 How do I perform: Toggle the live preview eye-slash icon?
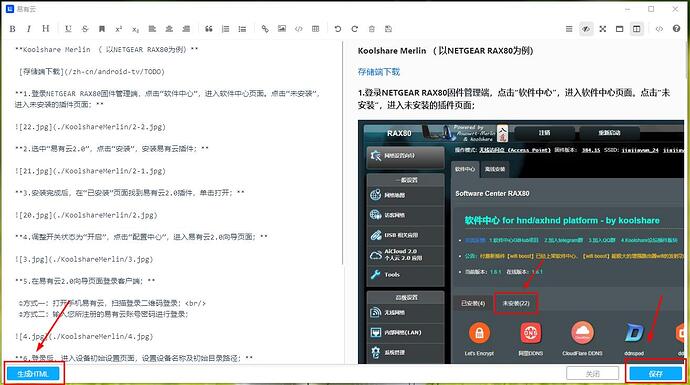(x=586, y=29)
